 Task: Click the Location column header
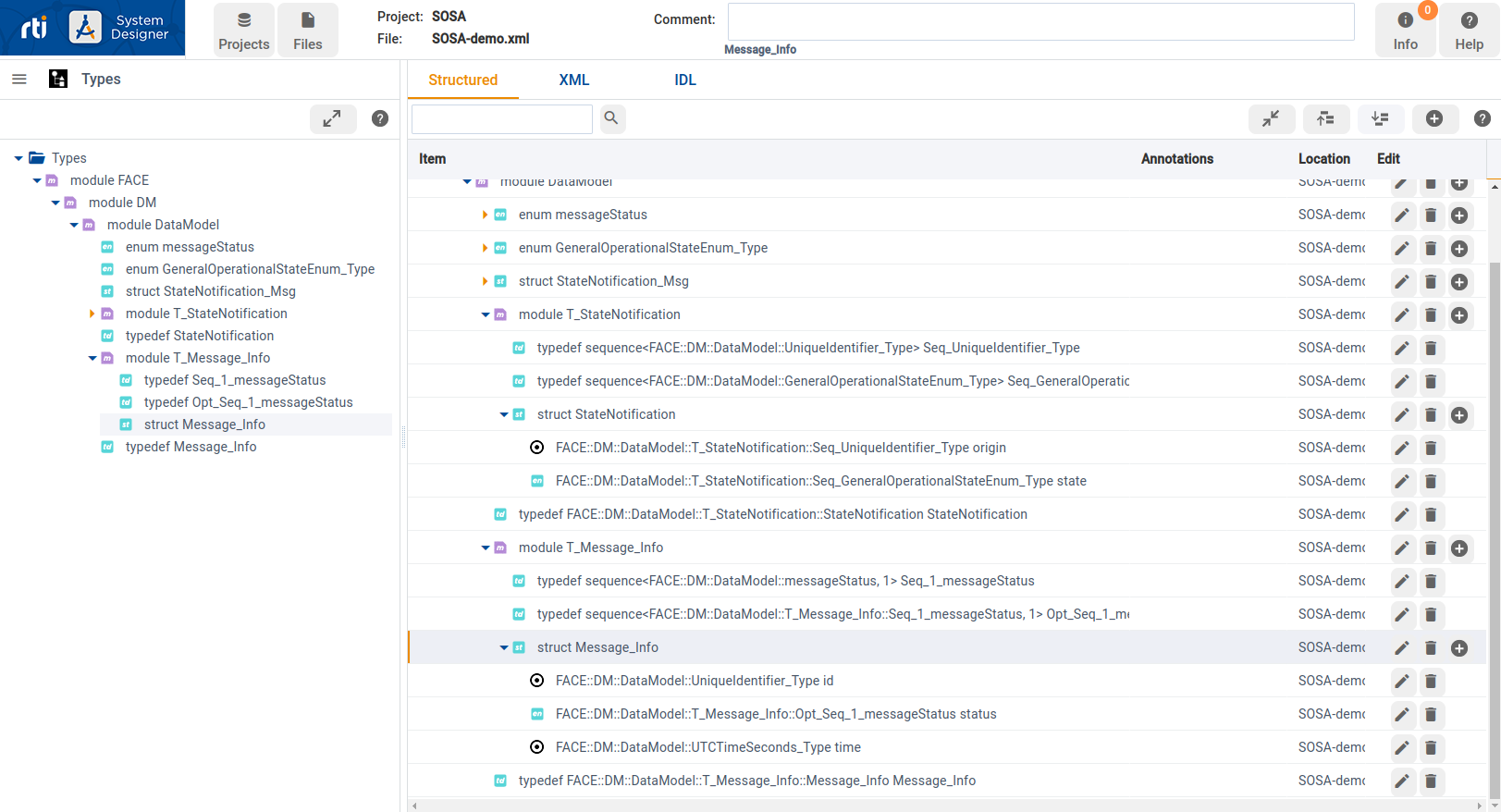pyautogui.click(x=1323, y=159)
